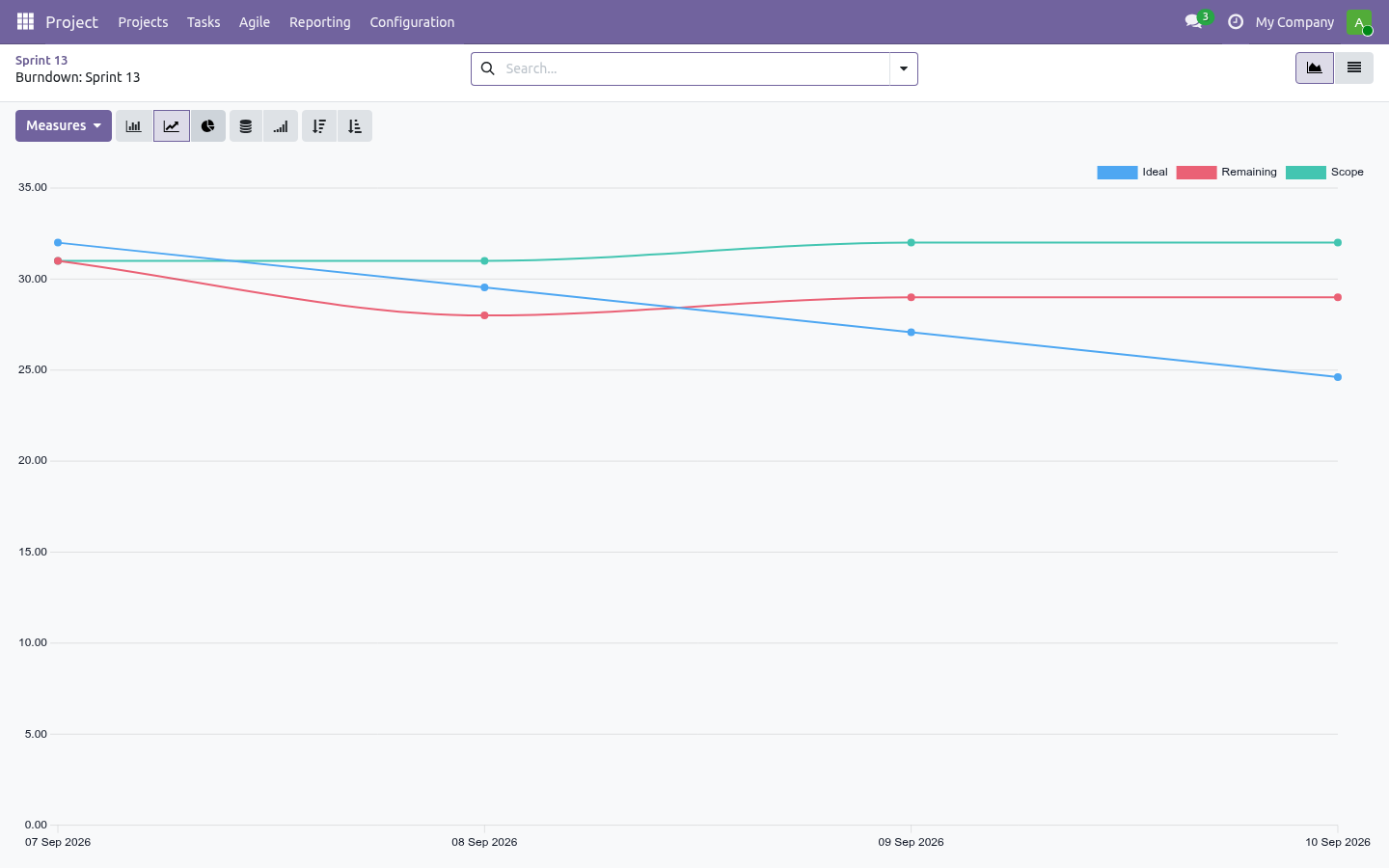Click the Ideal data point on 09 Sep 2026
The image size is (1389, 868).
[x=912, y=333]
